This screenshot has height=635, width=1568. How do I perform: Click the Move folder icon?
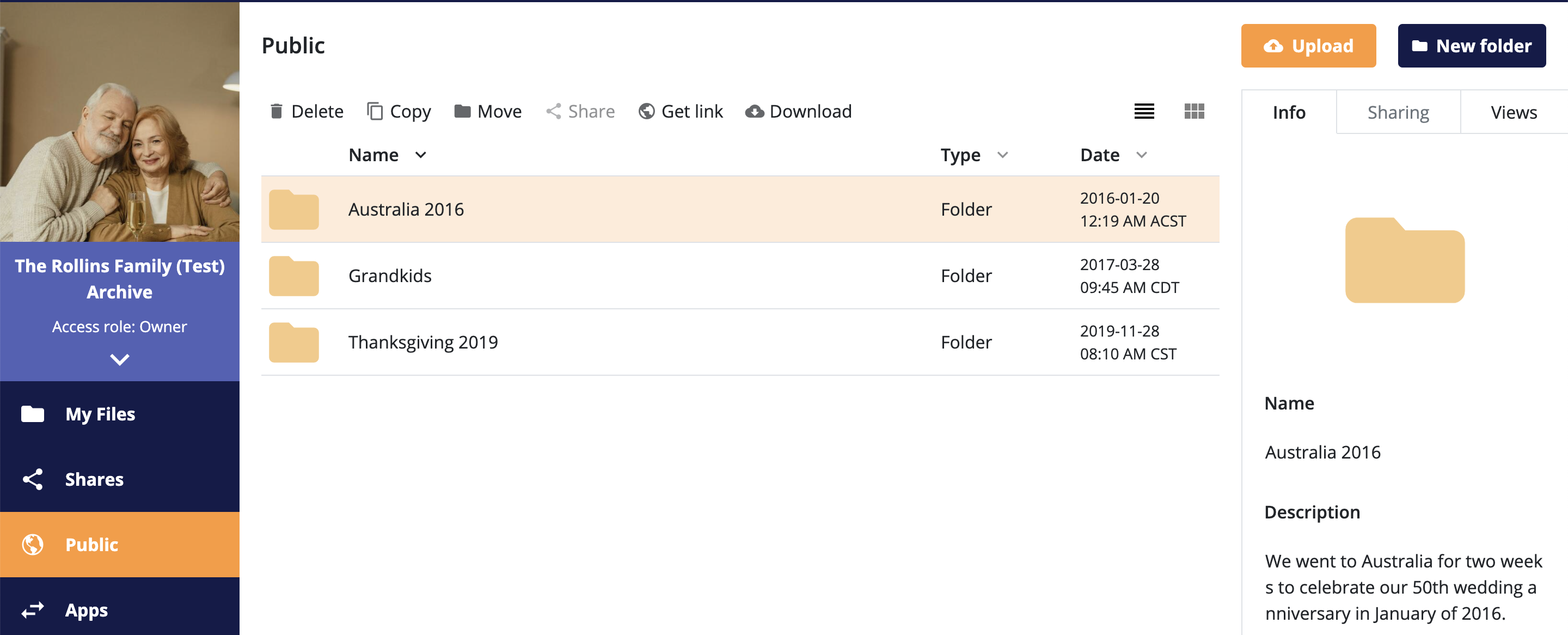(x=463, y=112)
